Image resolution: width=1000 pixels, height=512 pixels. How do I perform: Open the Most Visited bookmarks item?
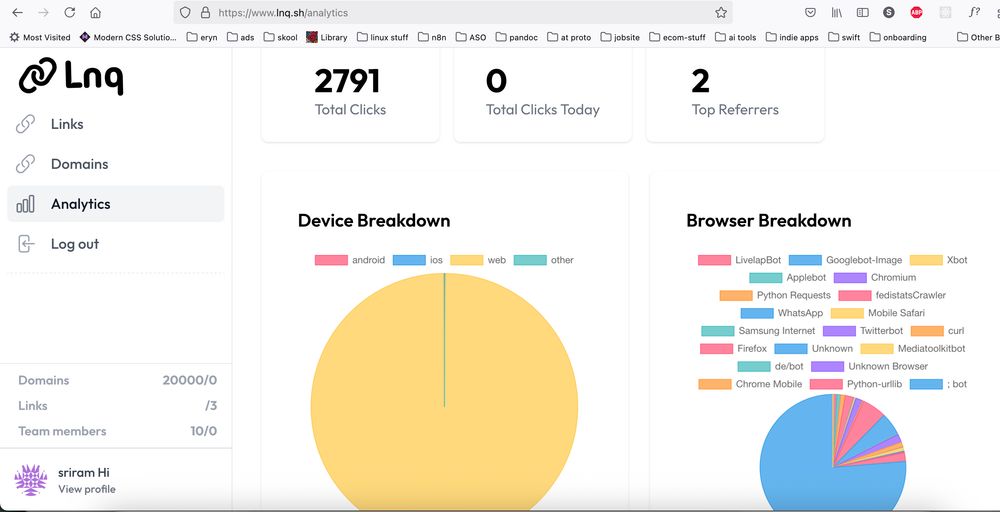pos(40,38)
